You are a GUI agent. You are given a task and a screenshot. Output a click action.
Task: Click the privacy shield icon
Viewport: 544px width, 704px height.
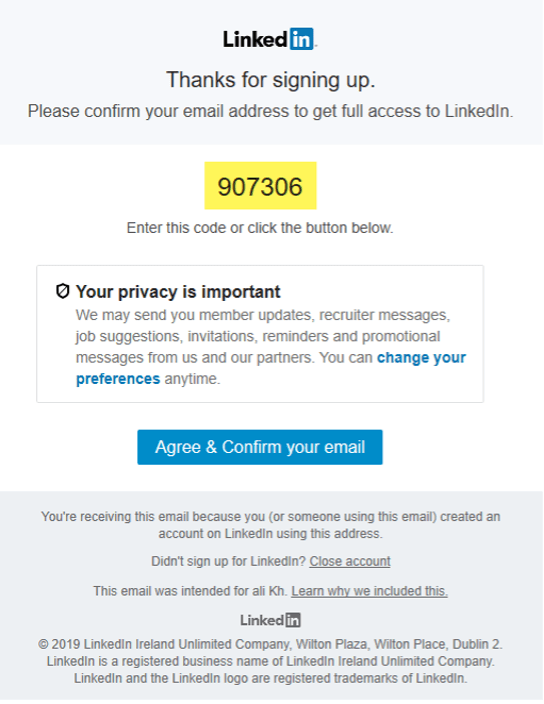(63, 291)
